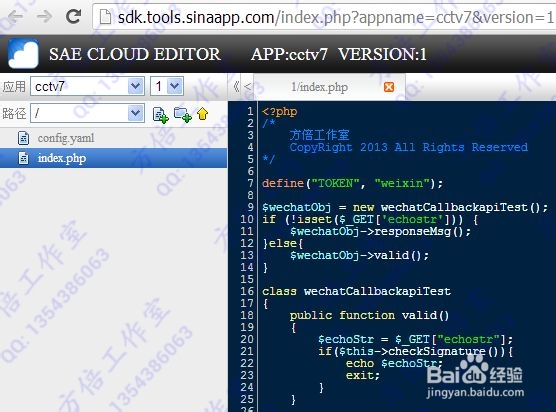Click the CopyRight 2013 comment line
This screenshot has height=412, width=556.
click(x=408, y=147)
